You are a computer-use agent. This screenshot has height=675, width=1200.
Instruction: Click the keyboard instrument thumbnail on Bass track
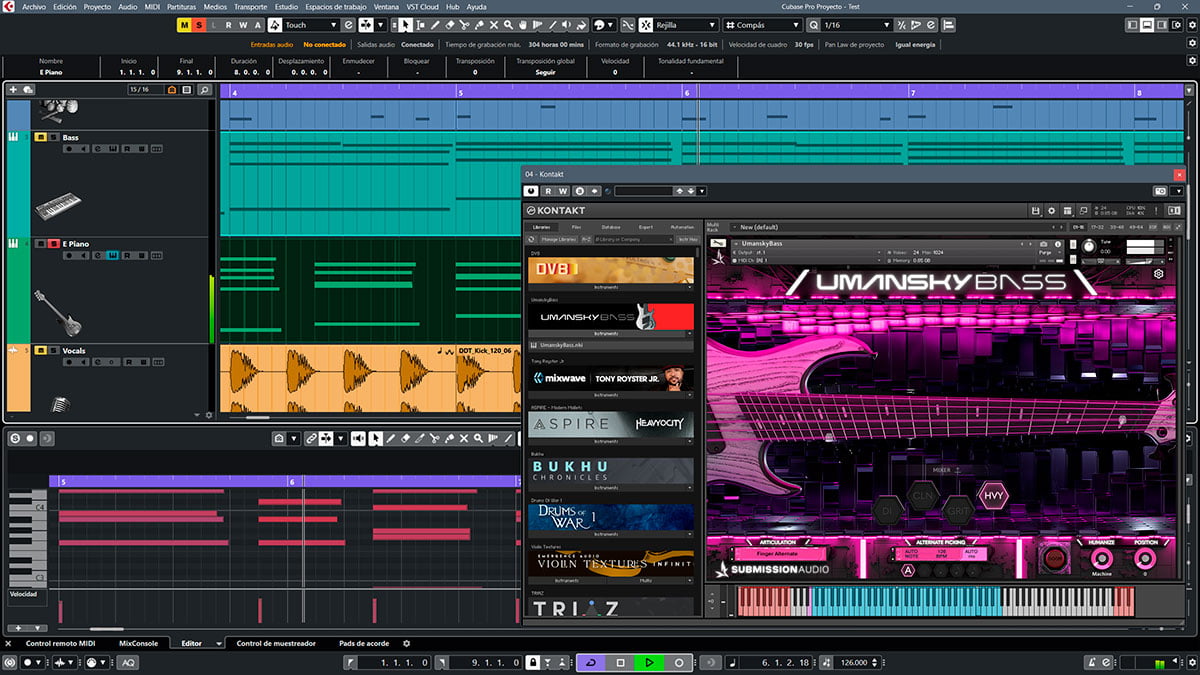tap(58, 207)
